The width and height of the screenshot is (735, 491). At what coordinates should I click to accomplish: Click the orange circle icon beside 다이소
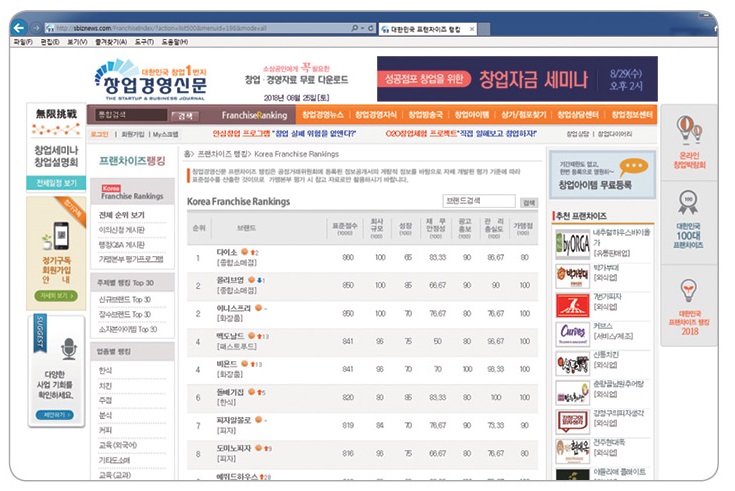tap(244, 252)
